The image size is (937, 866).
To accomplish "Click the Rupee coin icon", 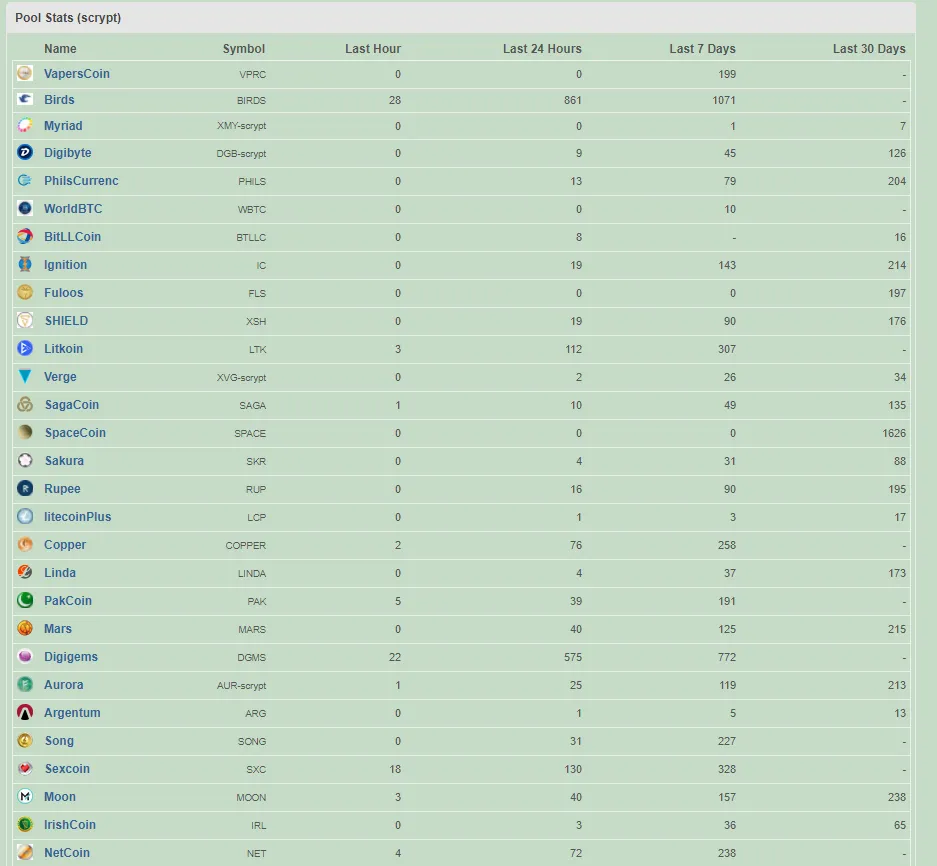I will coord(25,488).
